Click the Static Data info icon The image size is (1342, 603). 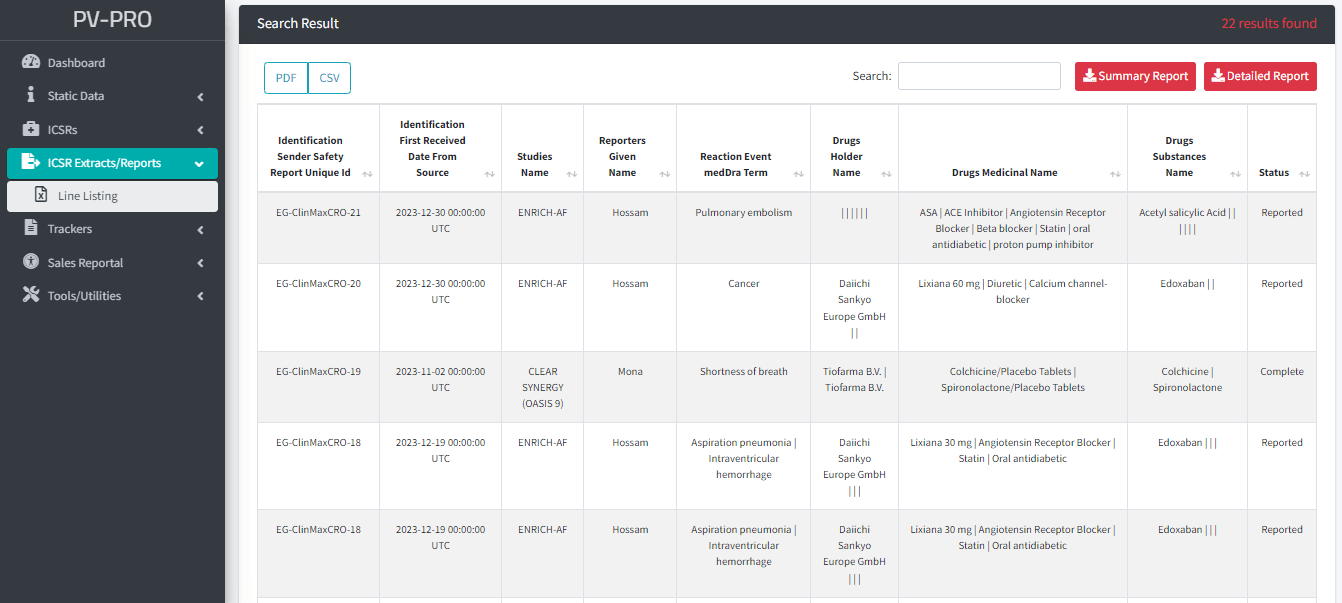pos(30,96)
